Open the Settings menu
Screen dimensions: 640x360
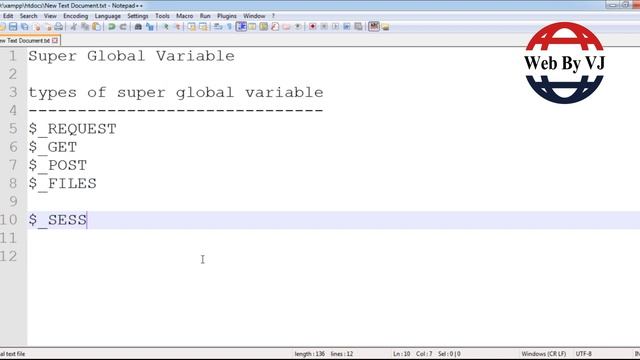138,16
